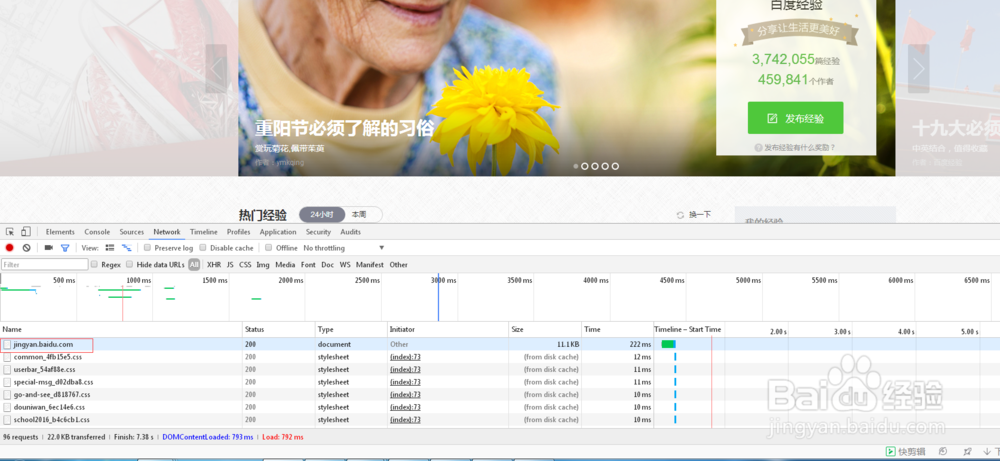Screen dimensions: 1000x461
Task: Open the 发布经验有什么奖励 link
Action: 799,147
